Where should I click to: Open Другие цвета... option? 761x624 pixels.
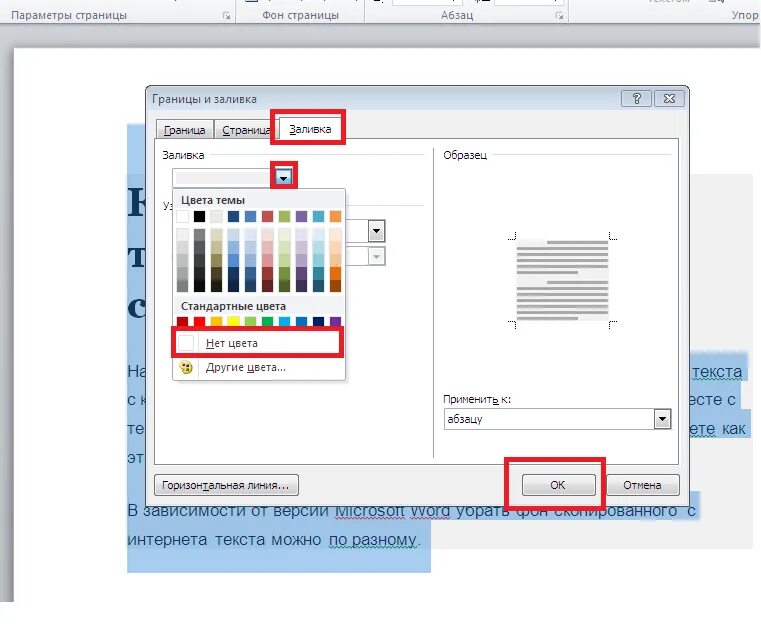coord(258,367)
